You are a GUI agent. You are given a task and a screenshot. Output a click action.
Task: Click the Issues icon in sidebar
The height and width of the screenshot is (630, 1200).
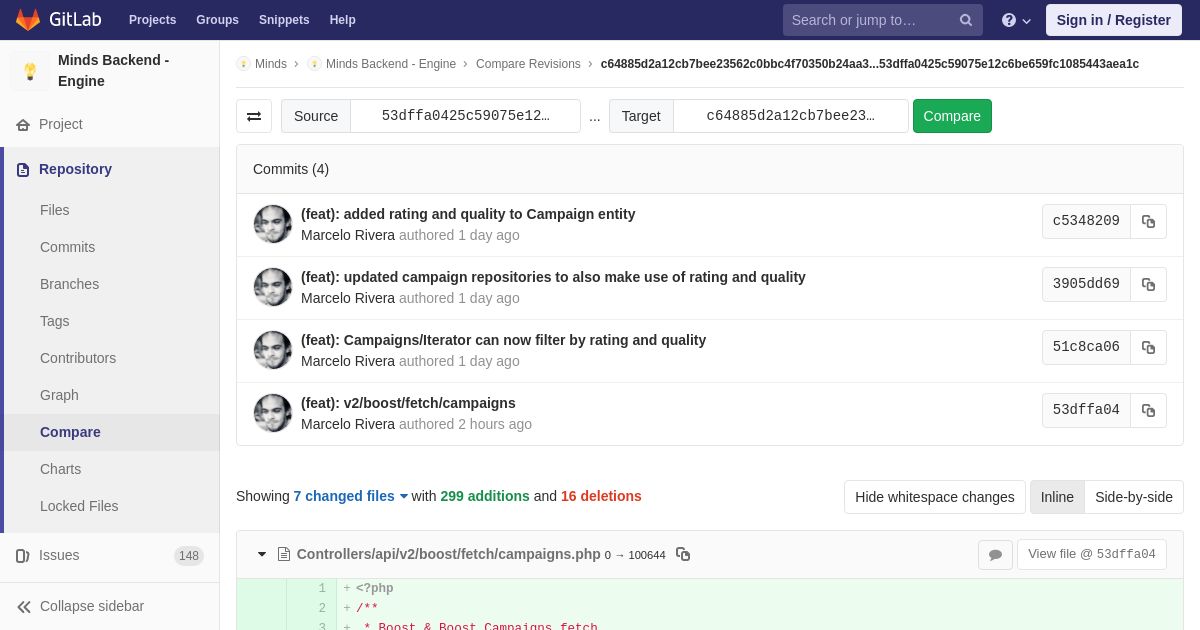23,556
